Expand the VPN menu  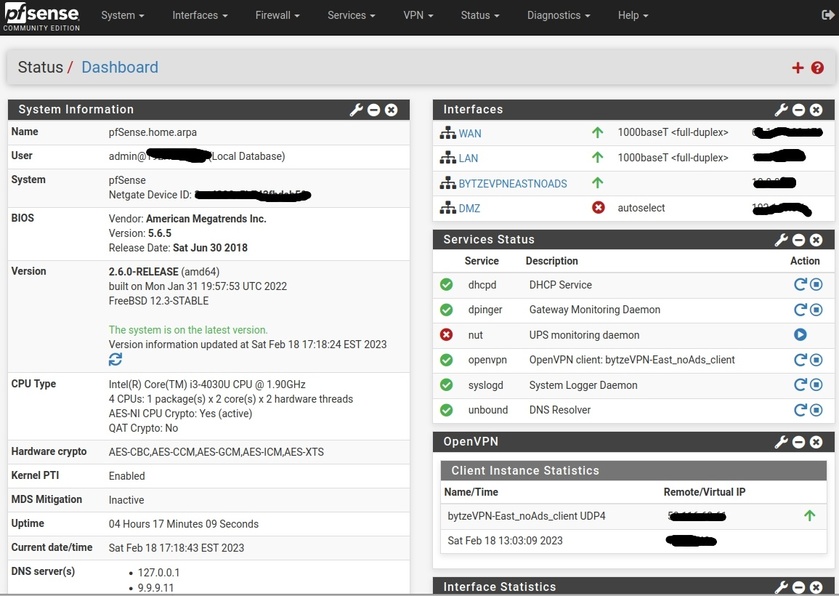tap(418, 16)
